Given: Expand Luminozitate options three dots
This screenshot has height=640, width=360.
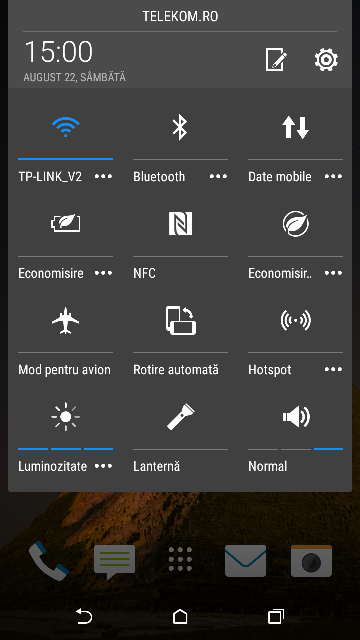Looking at the screenshot, I should coord(103,466).
